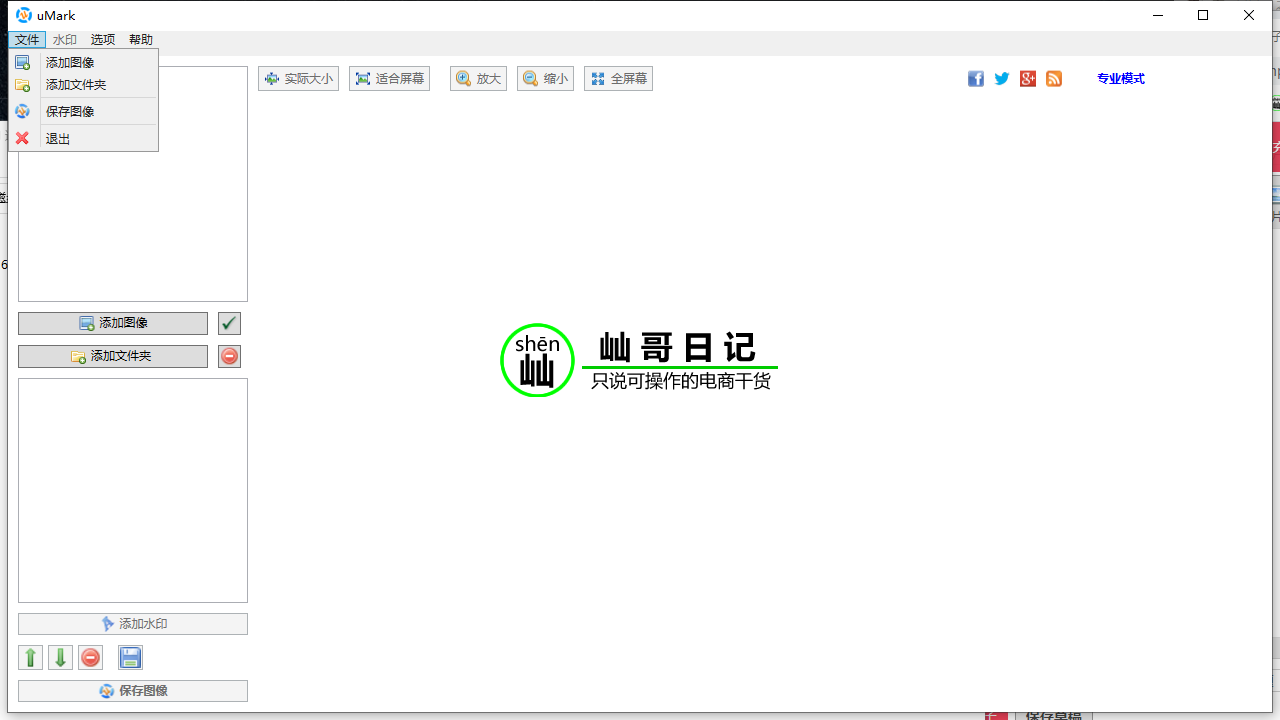Click the bottom 保存图像 button
The height and width of the screenshot is (720, 1280).
(133, 691)
